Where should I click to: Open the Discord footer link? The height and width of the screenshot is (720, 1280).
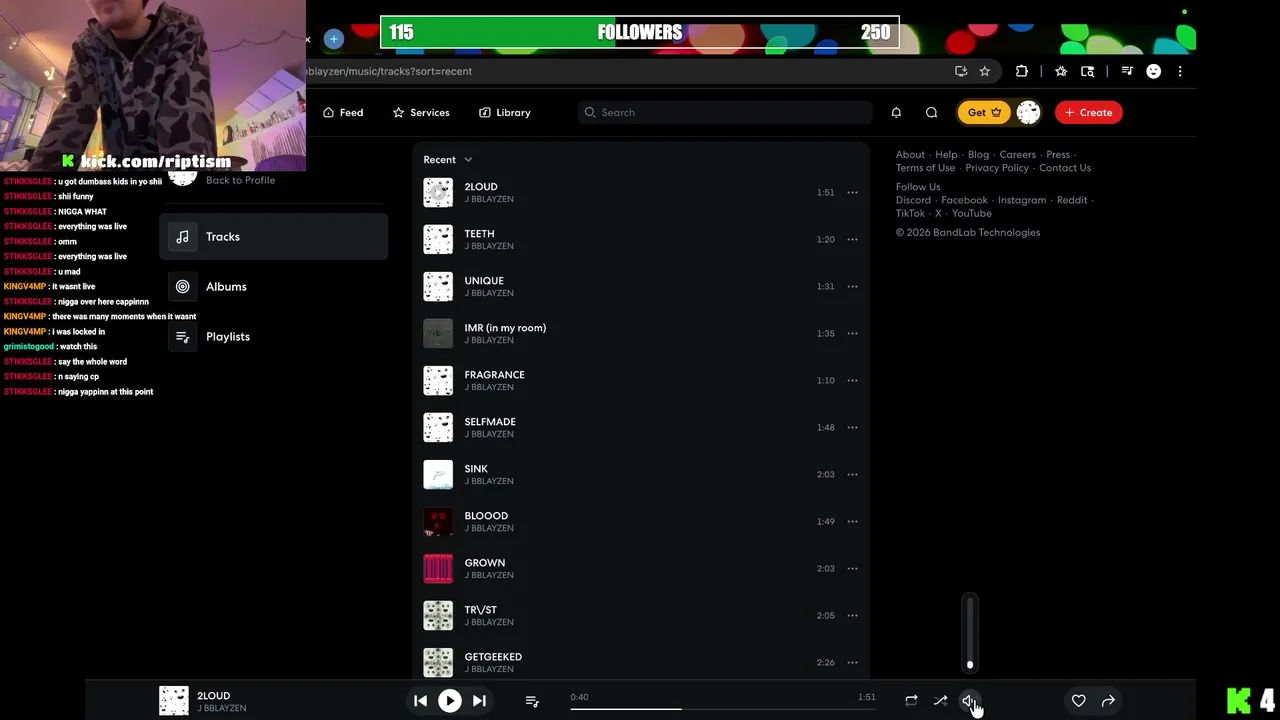click(x=913, y=200)
